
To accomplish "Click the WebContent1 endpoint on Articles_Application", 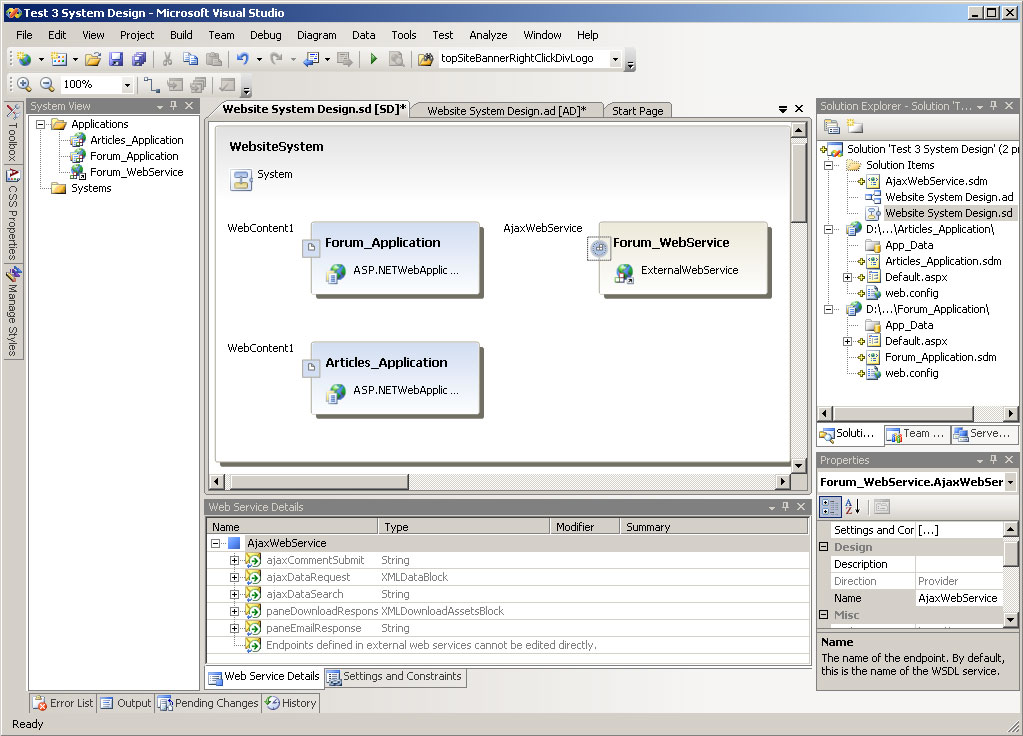I will pyautogui.click(x=311, y=368).
